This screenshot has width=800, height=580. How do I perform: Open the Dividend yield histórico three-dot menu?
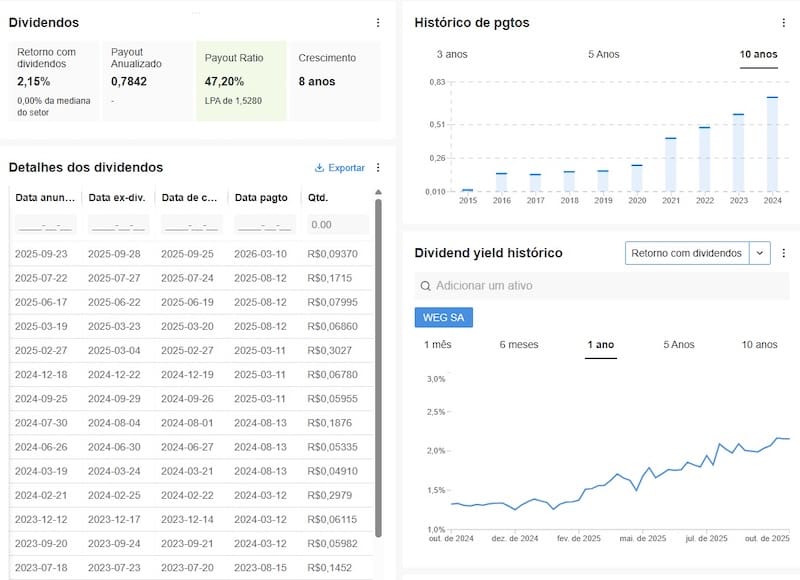(783, 253)
